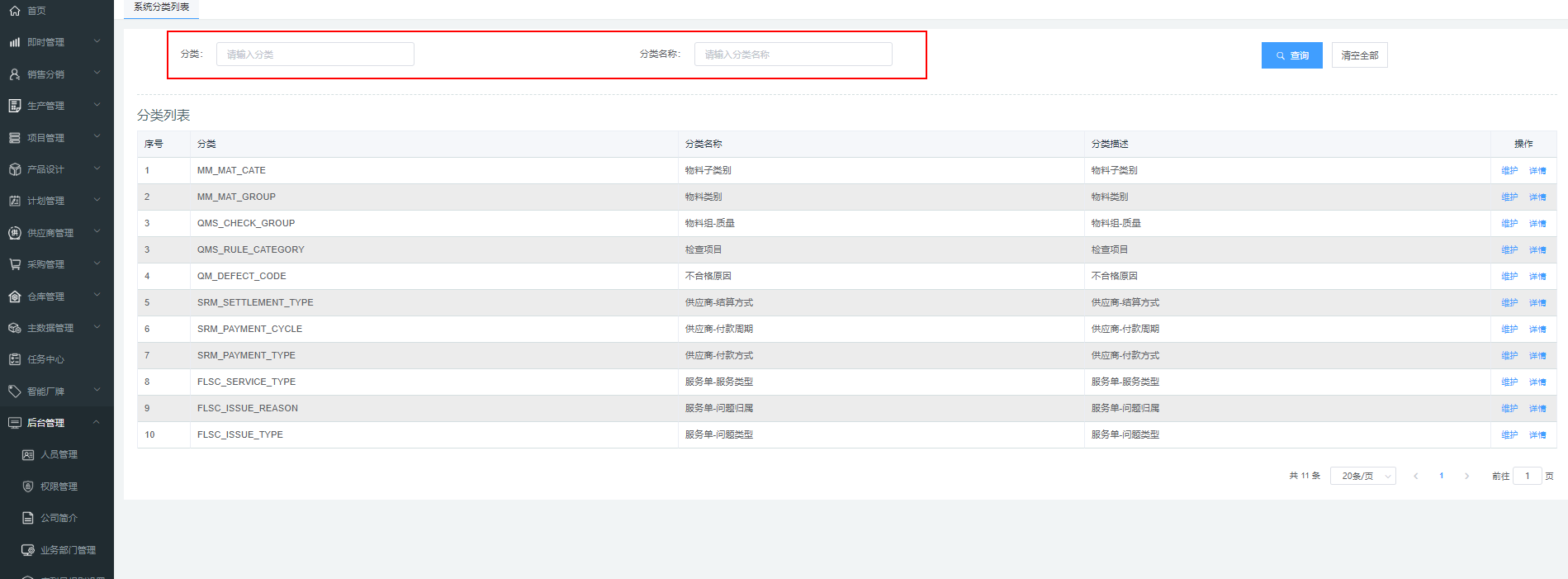Click the 清空全部 button
1568x579 pixels.
click(x=1359, y=55)
